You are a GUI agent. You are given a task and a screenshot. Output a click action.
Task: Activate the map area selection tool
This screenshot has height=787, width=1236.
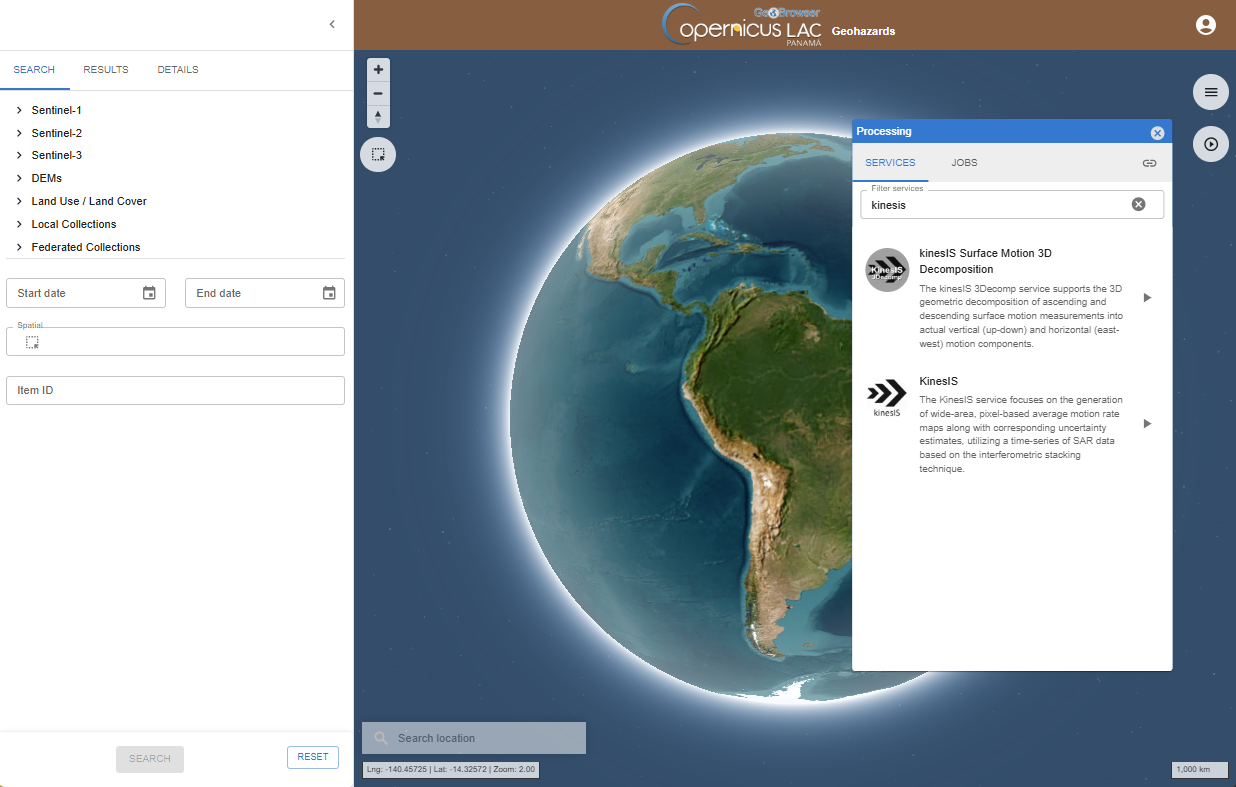point(378,155)
